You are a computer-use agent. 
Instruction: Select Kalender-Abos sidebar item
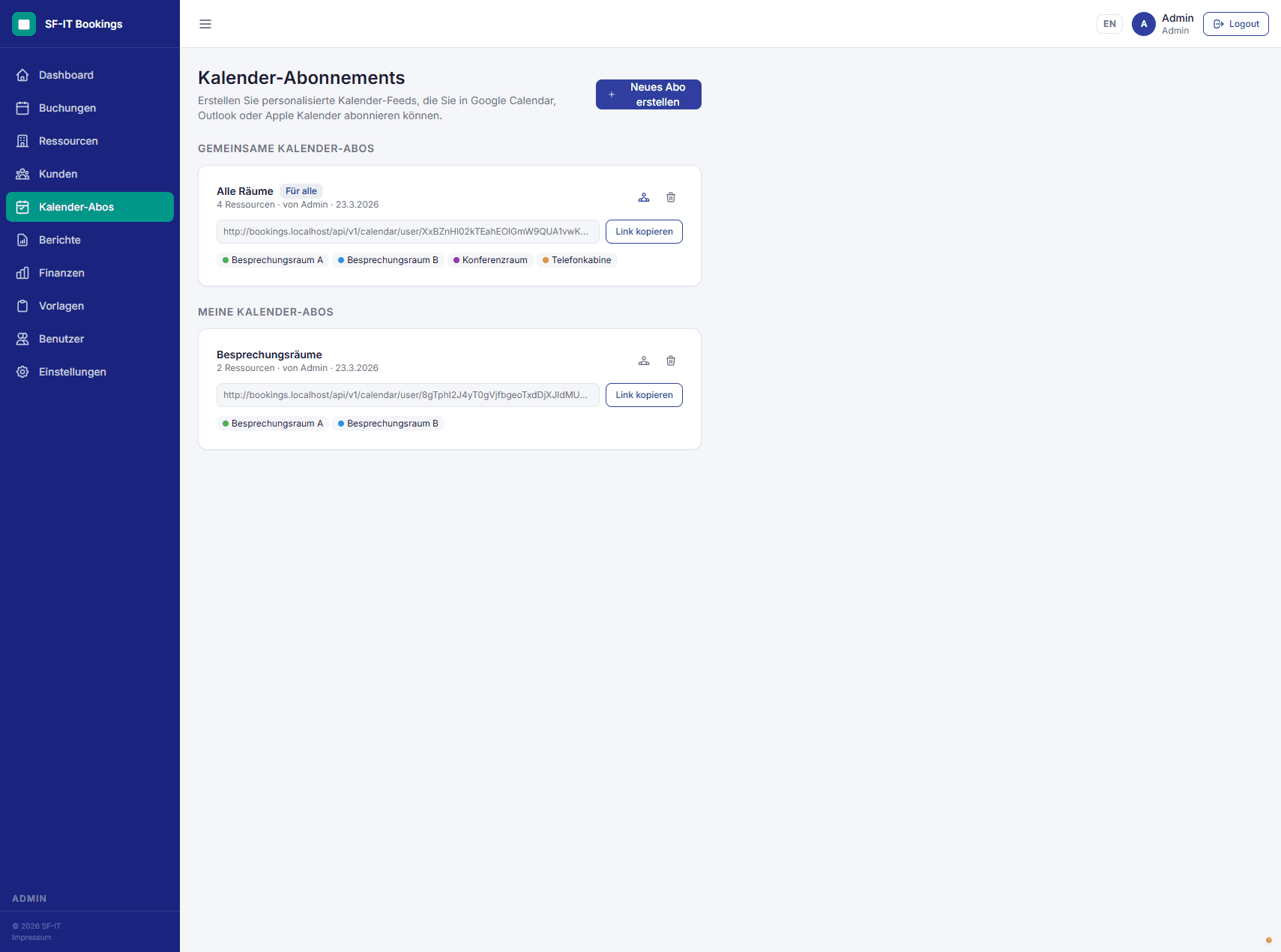(90, 207)
